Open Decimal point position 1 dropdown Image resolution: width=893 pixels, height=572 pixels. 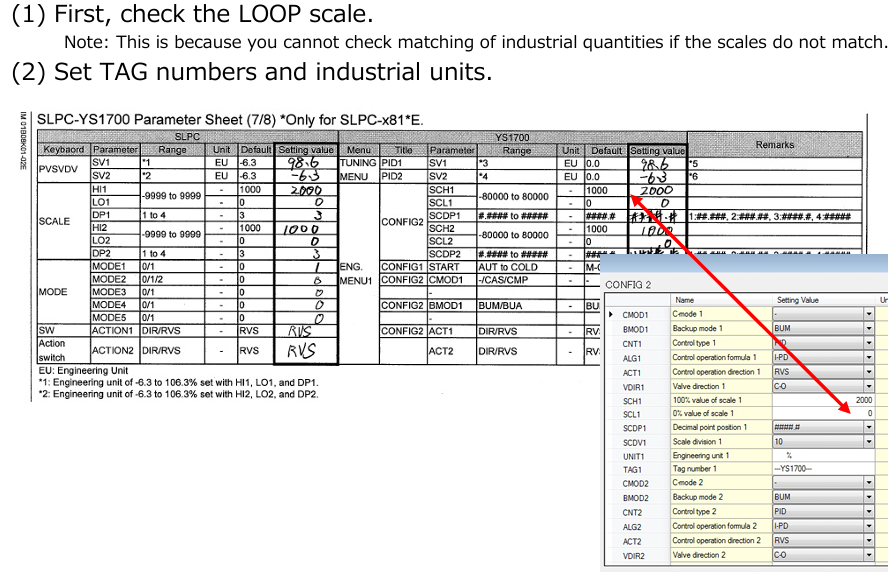pyautogui.click(x=868, y=427)
